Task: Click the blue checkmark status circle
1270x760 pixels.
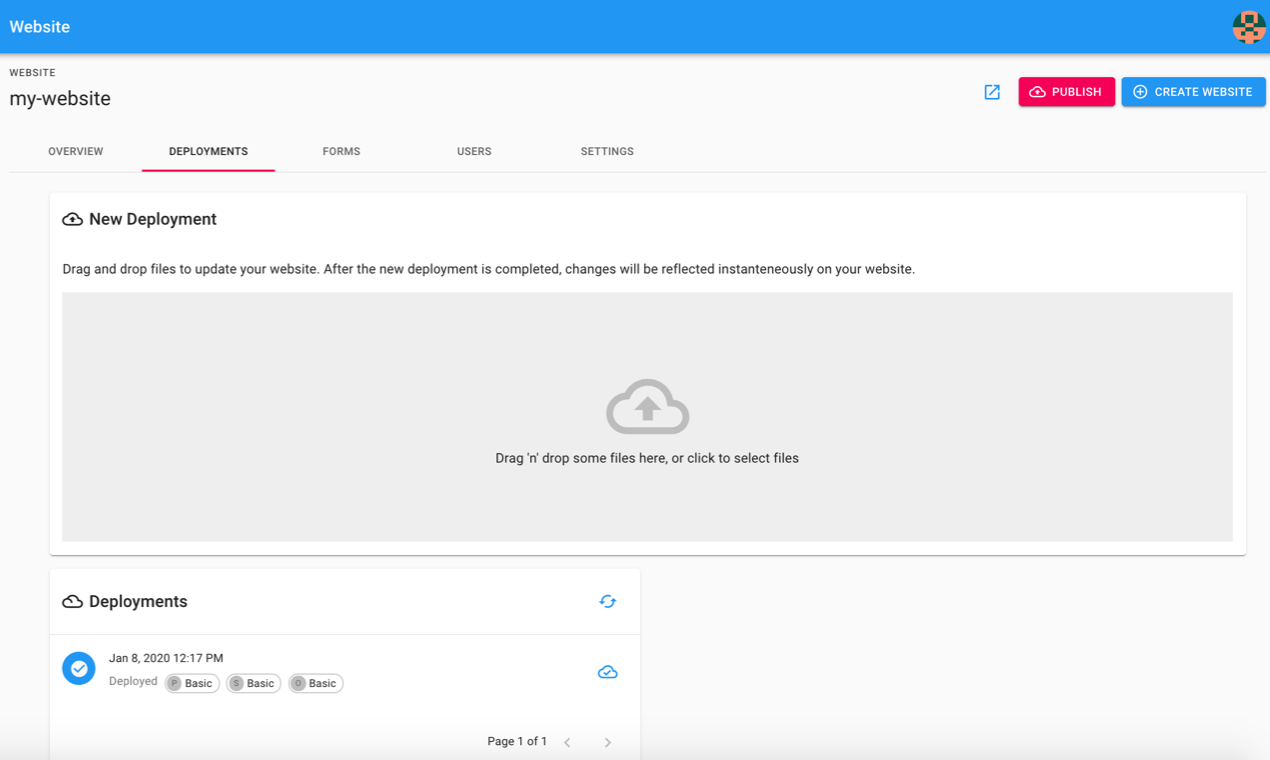Action: pos(79,669)
